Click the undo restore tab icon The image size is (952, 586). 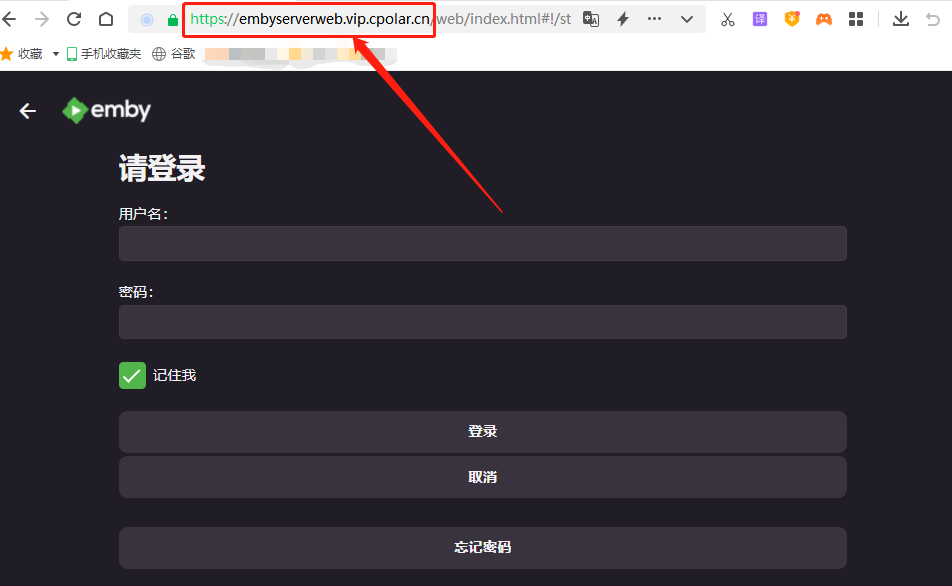933,19
